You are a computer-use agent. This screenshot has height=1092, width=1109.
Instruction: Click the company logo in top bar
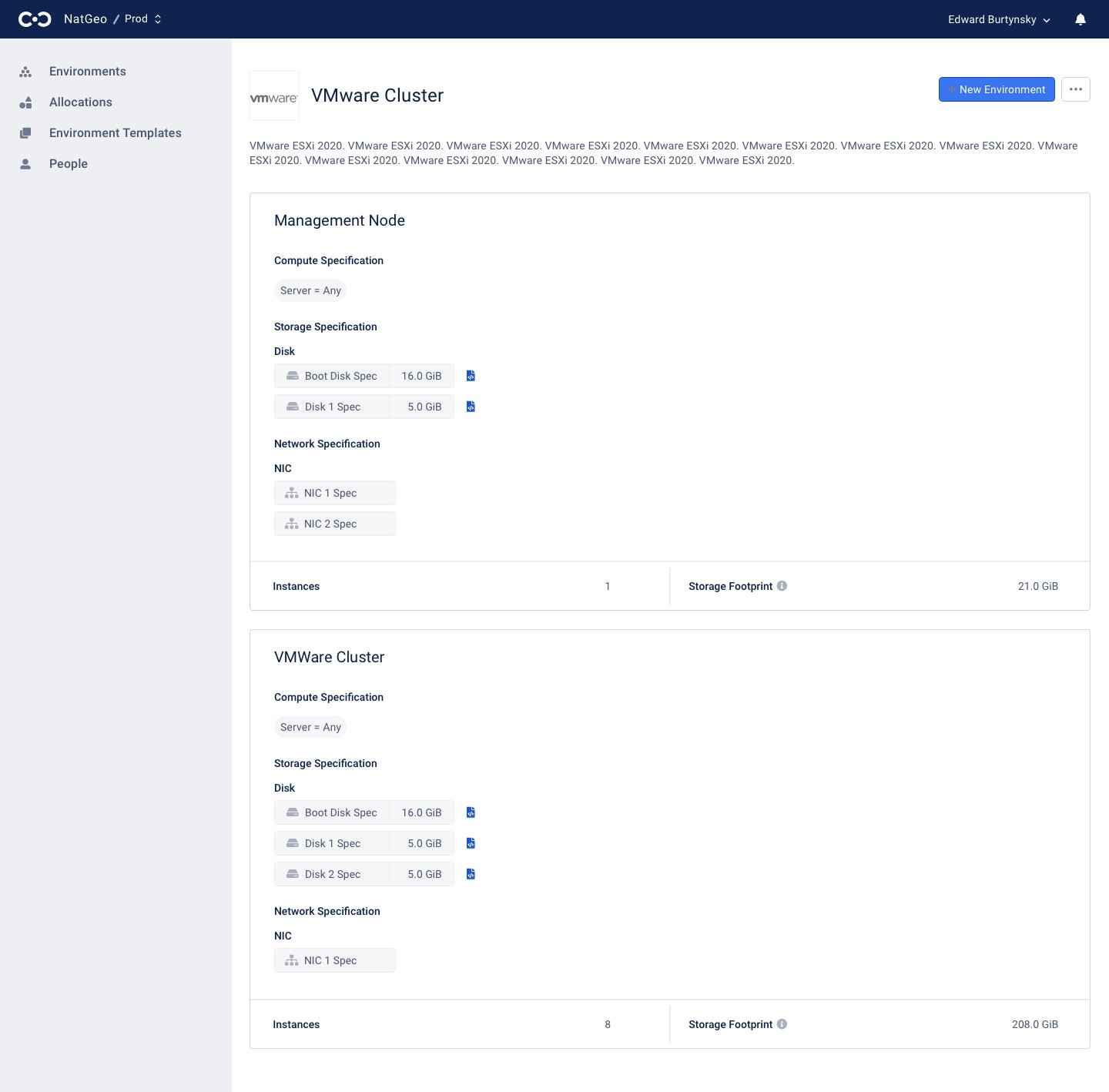(x=35, y=19)
